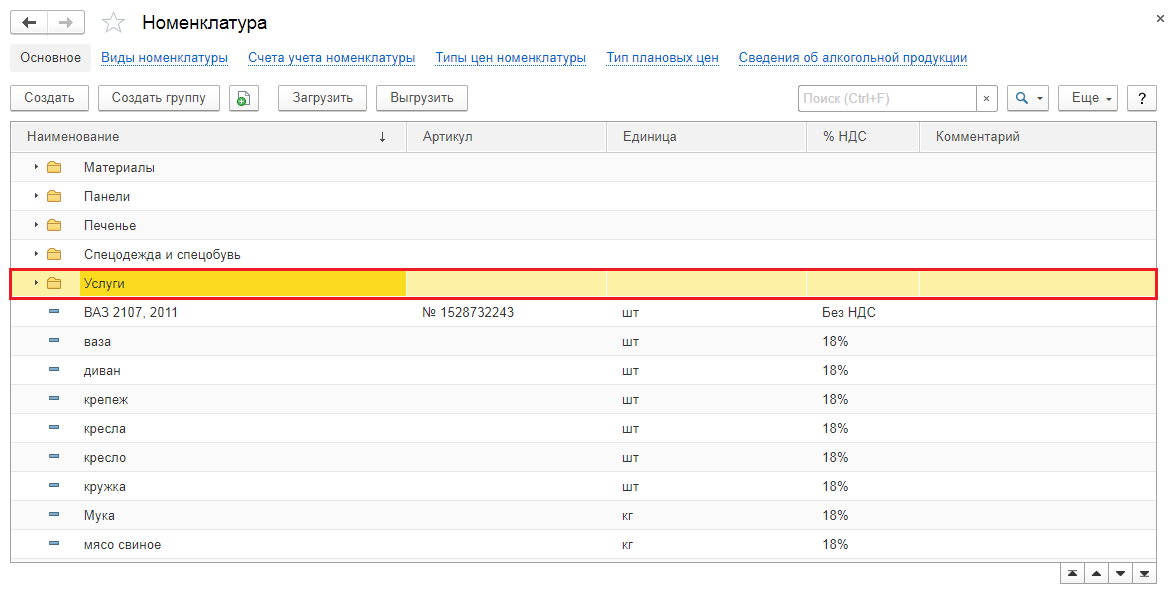
Task: Expand the Материалы folder
Action: click(36, 167)
